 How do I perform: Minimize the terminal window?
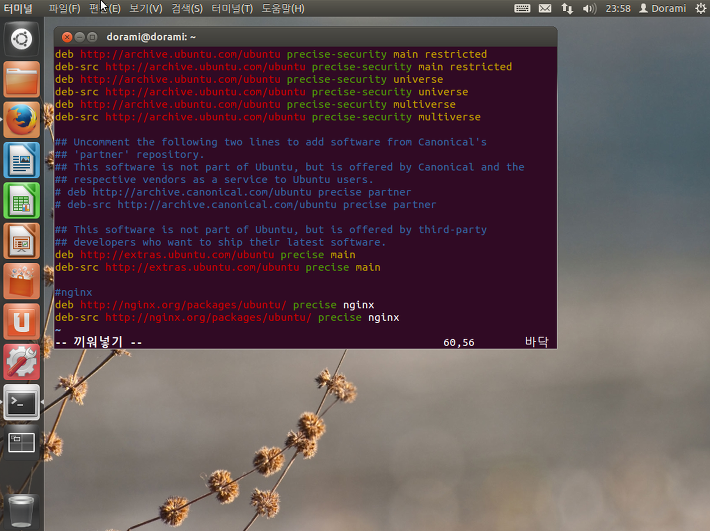(80, 37)
